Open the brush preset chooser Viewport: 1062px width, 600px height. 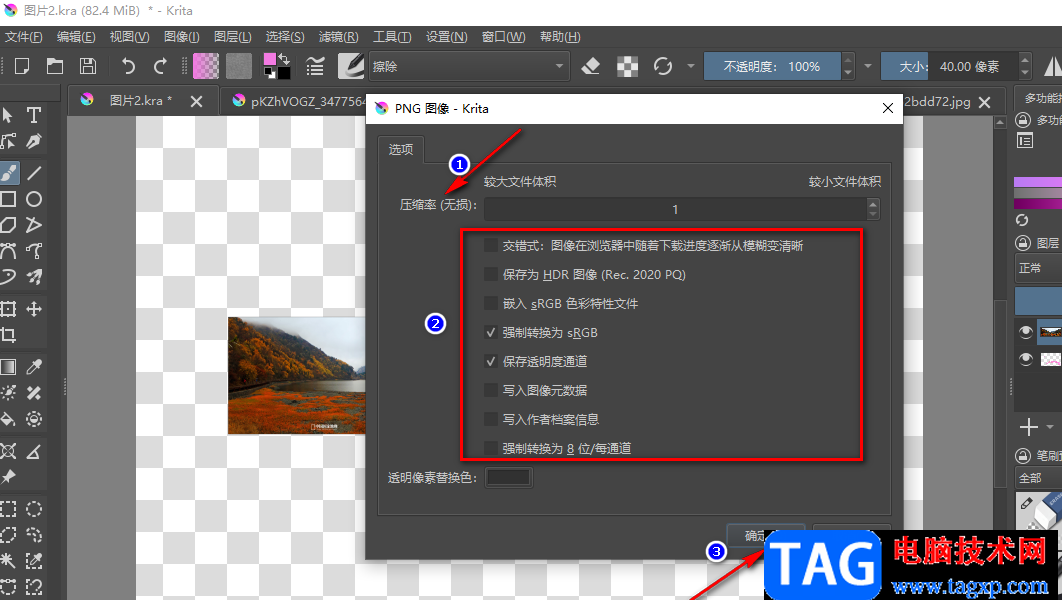351,66
